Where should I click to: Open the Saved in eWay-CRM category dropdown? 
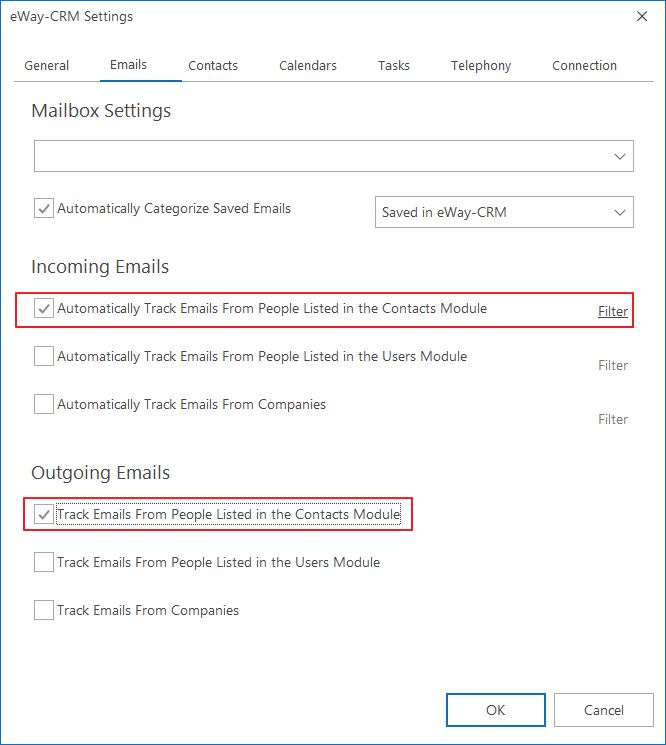[x=504, y=212]
